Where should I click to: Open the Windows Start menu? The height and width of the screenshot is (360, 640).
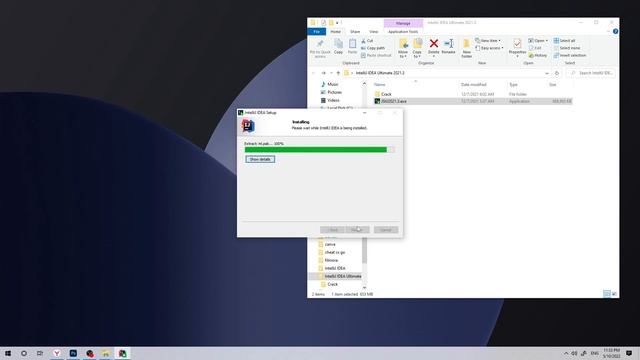8,353
